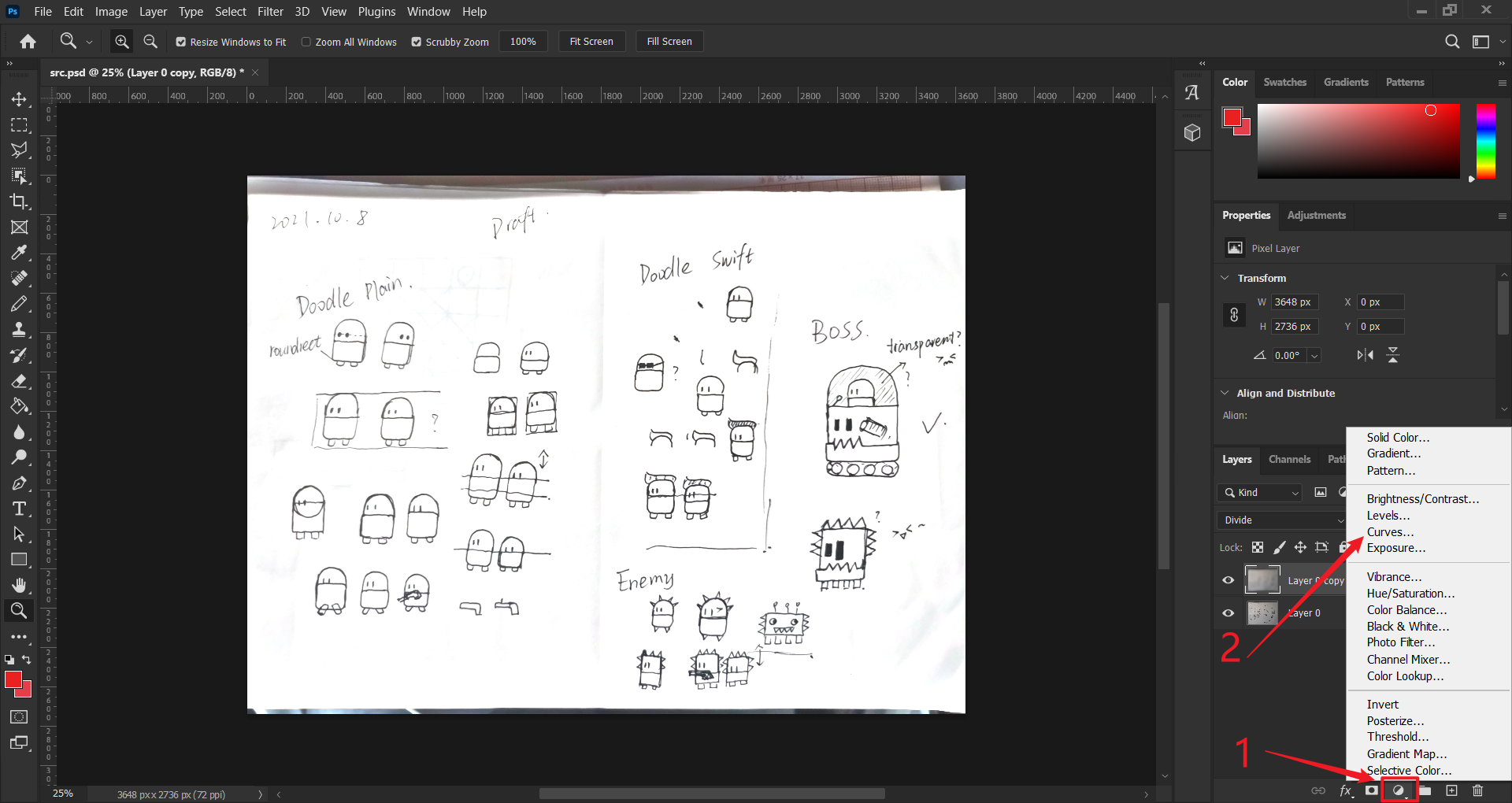Click the Fit Screen button
1512x803 pixels.
[x=591, y=42]
